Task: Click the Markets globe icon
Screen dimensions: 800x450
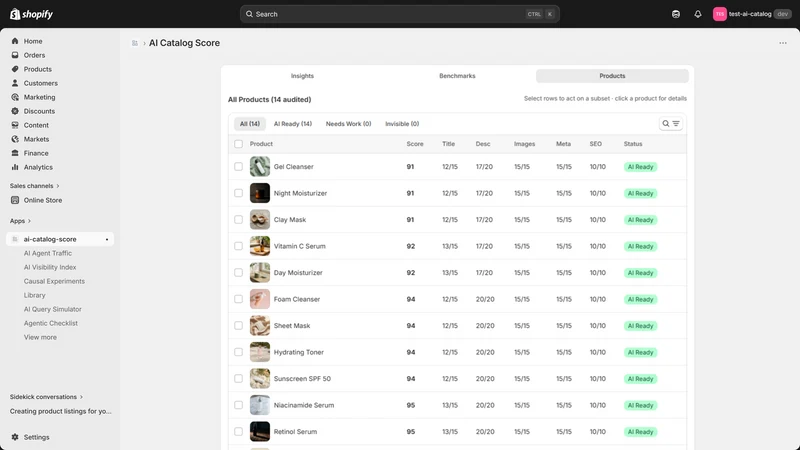Action: click(15, 139)
